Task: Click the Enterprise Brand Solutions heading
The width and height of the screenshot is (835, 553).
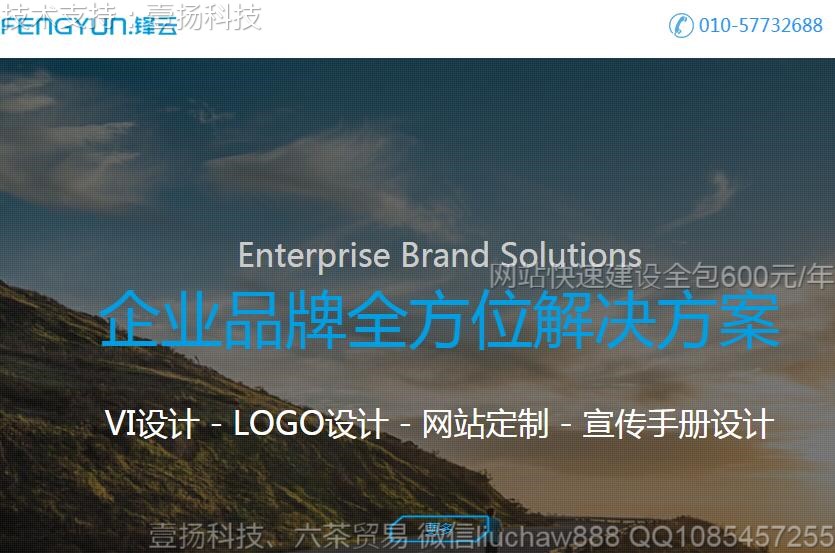Action: coord(440,255)
